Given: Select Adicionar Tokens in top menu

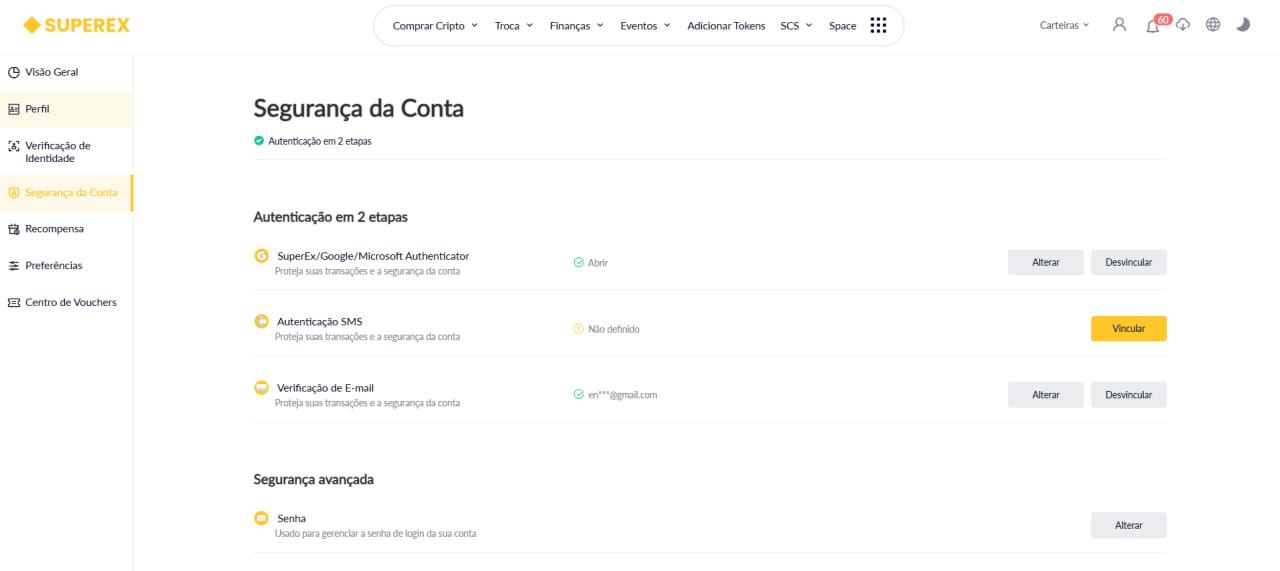Looking at the screenshot, I should pos(726,26).
